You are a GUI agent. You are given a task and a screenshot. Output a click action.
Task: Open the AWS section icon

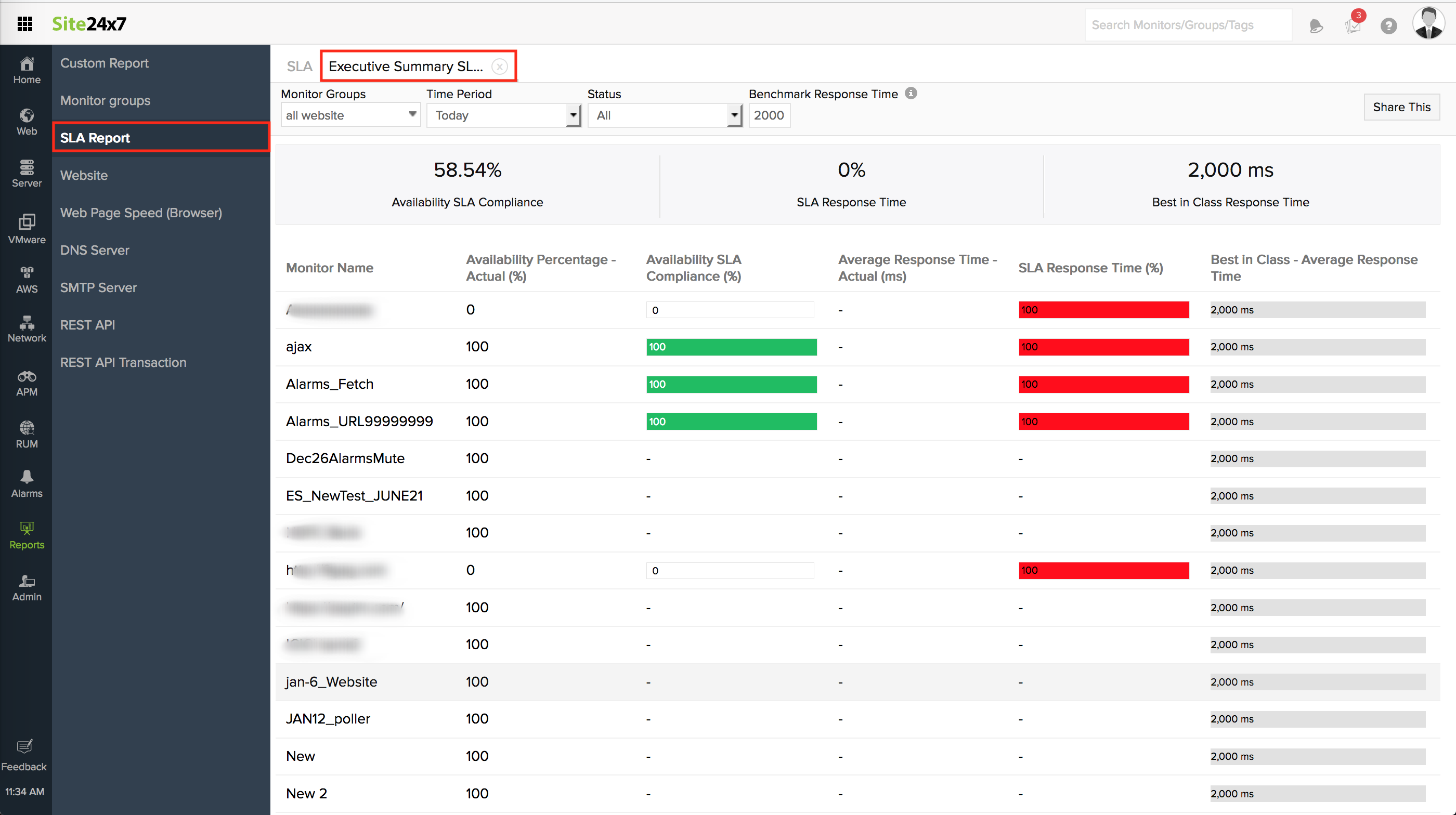tap(27, 279)
